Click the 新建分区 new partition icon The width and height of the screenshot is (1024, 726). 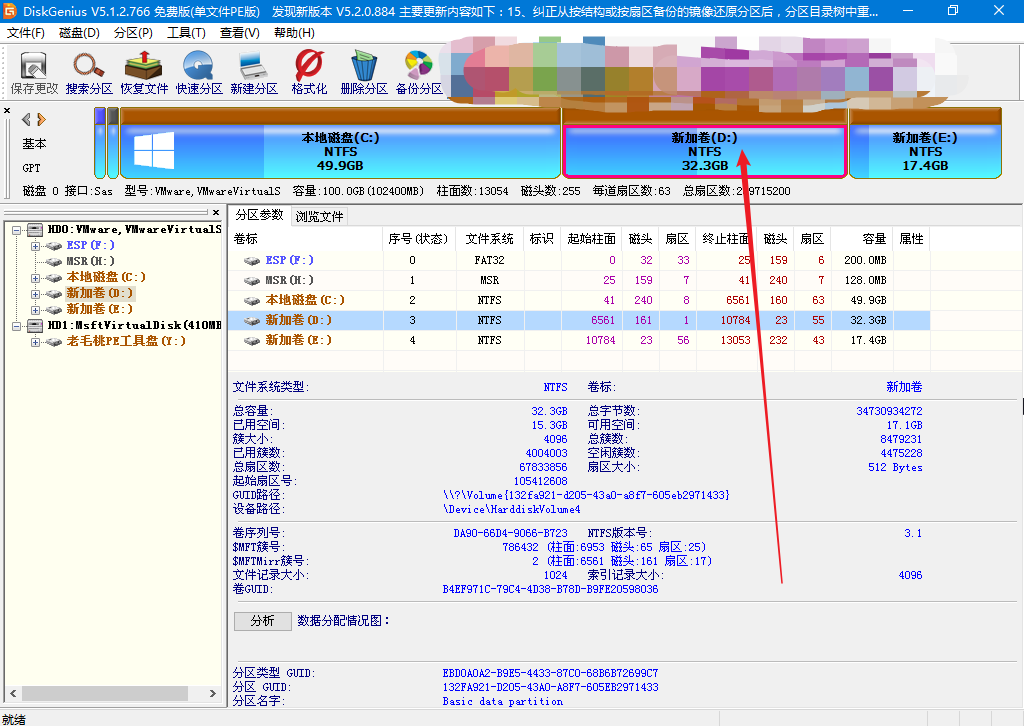pos(254,72)
